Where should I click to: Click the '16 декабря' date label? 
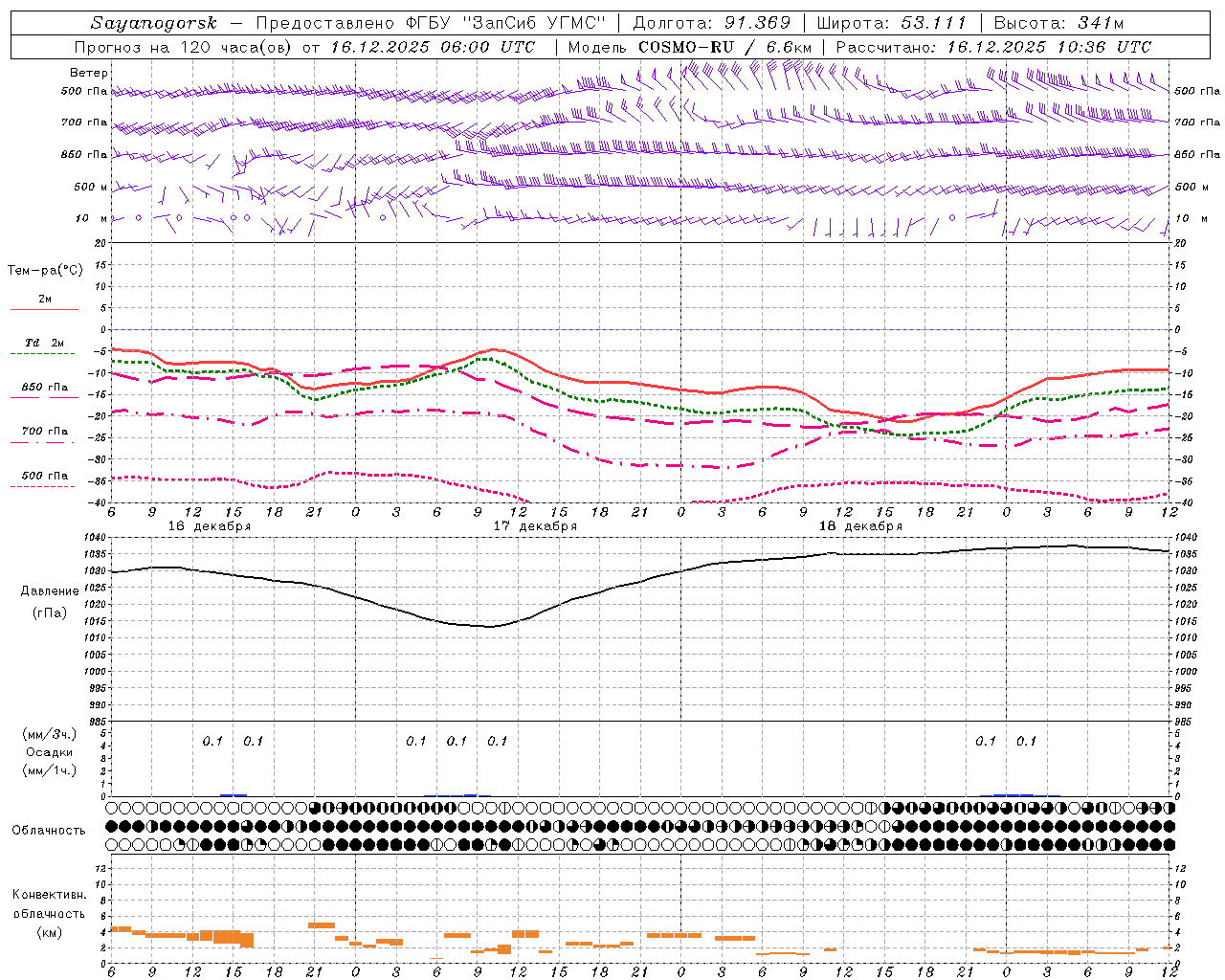210,526
